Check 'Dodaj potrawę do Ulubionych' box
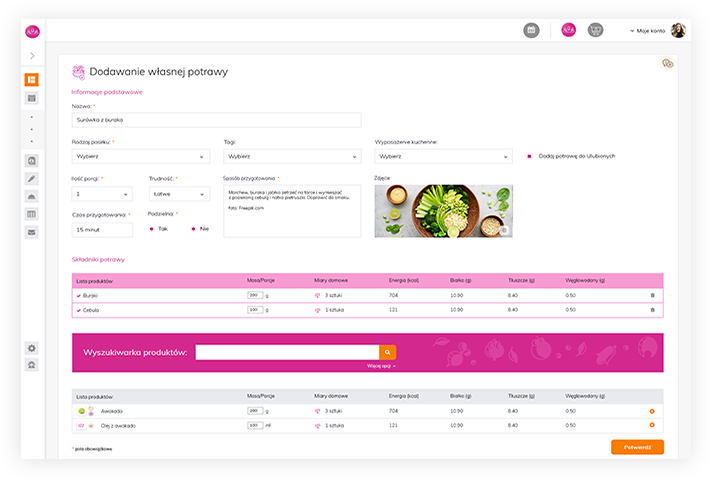 (x=530, y=156)
